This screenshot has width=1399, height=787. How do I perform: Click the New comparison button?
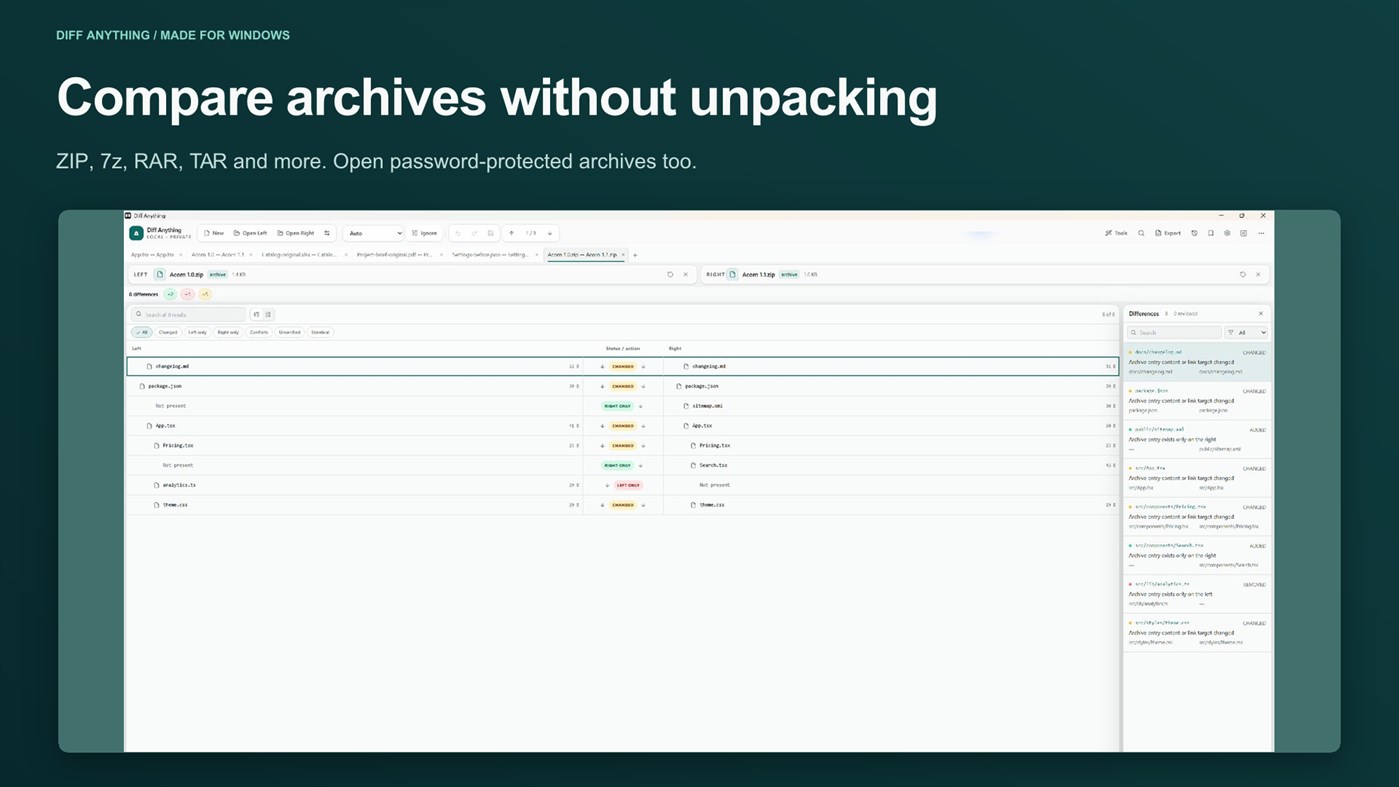214,233
